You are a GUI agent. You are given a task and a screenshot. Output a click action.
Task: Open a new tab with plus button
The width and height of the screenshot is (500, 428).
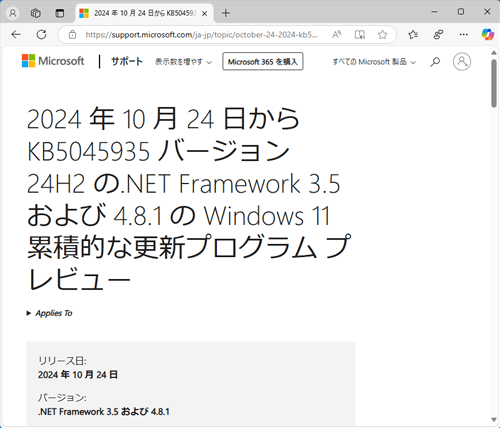226,13
